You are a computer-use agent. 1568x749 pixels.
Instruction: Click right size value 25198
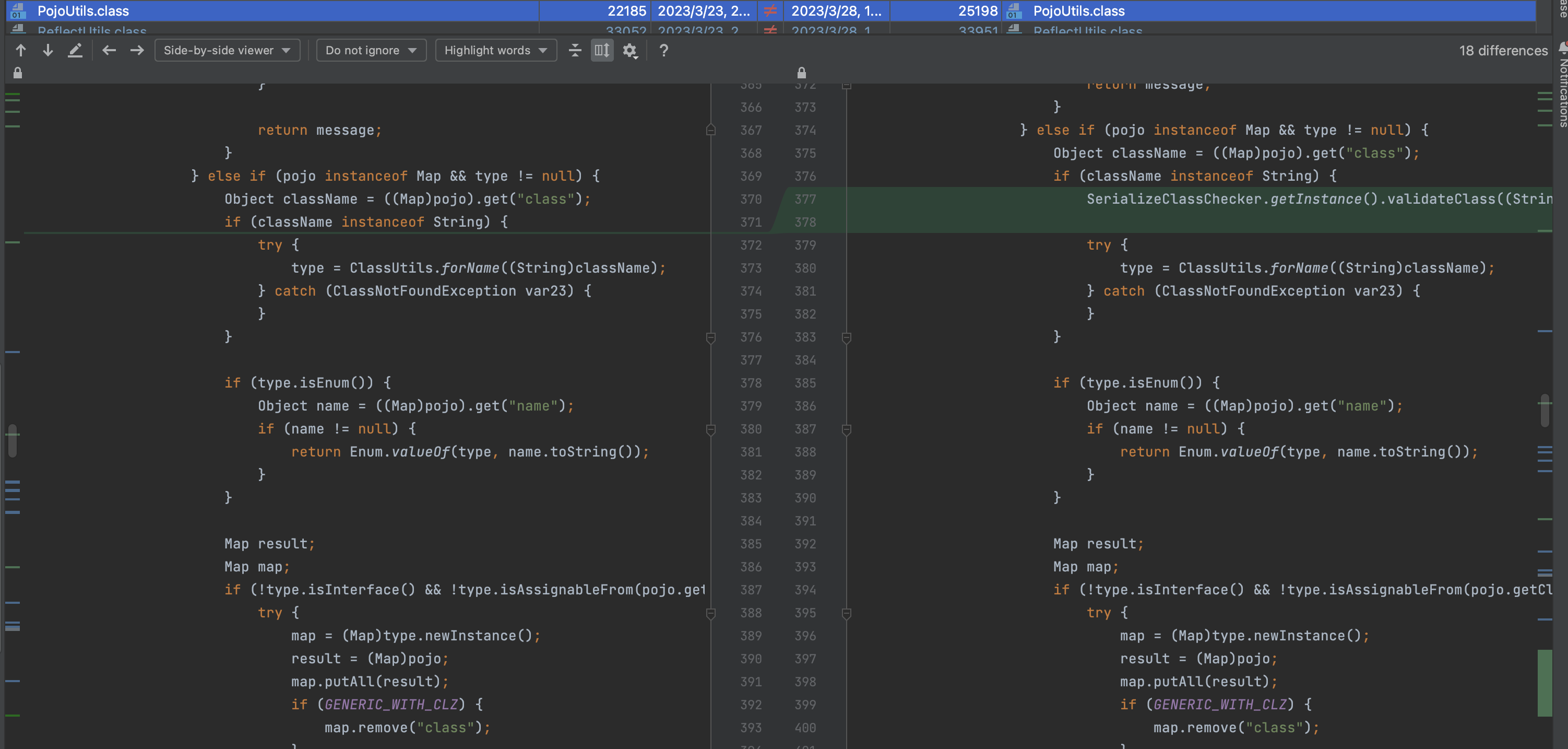(x=978, y=11)
